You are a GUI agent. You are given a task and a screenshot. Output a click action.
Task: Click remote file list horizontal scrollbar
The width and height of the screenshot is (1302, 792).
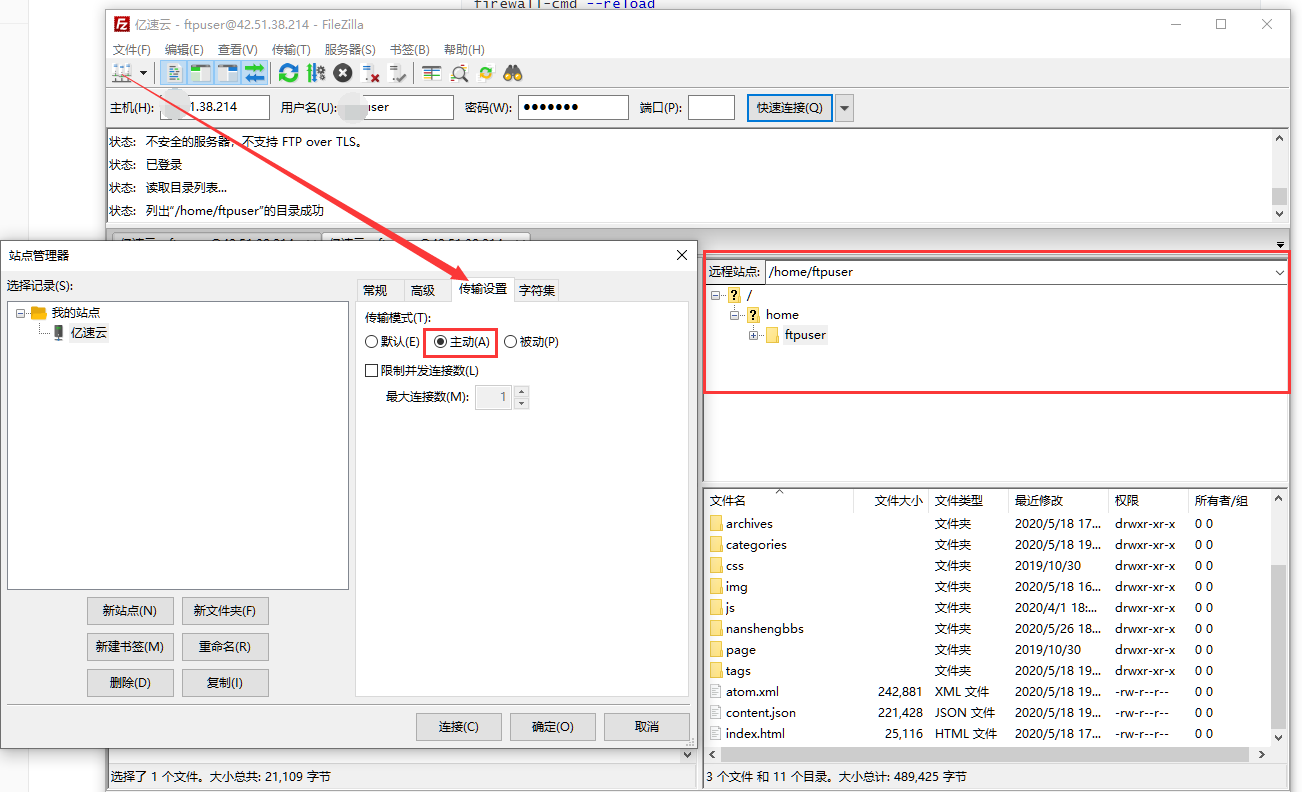click(x=985, y=756)
